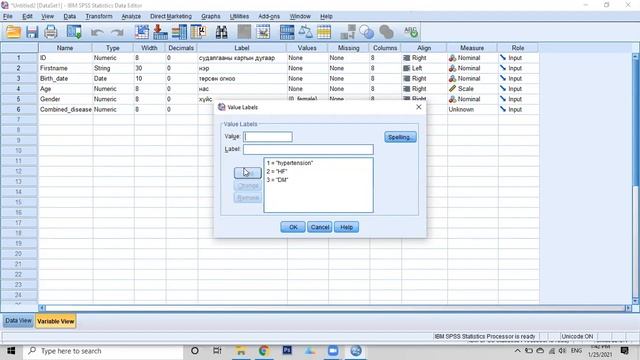This screenshot has width=640, height=360.
Task: Select the 1 = "hypertension" list entry
Action: click(x=290, y=163)
